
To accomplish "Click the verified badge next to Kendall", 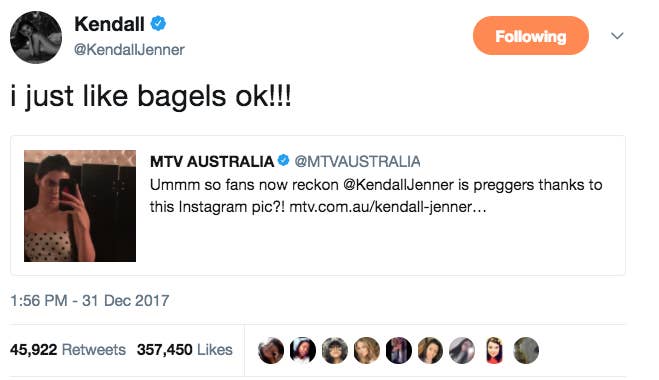I will tap(158, 23).
